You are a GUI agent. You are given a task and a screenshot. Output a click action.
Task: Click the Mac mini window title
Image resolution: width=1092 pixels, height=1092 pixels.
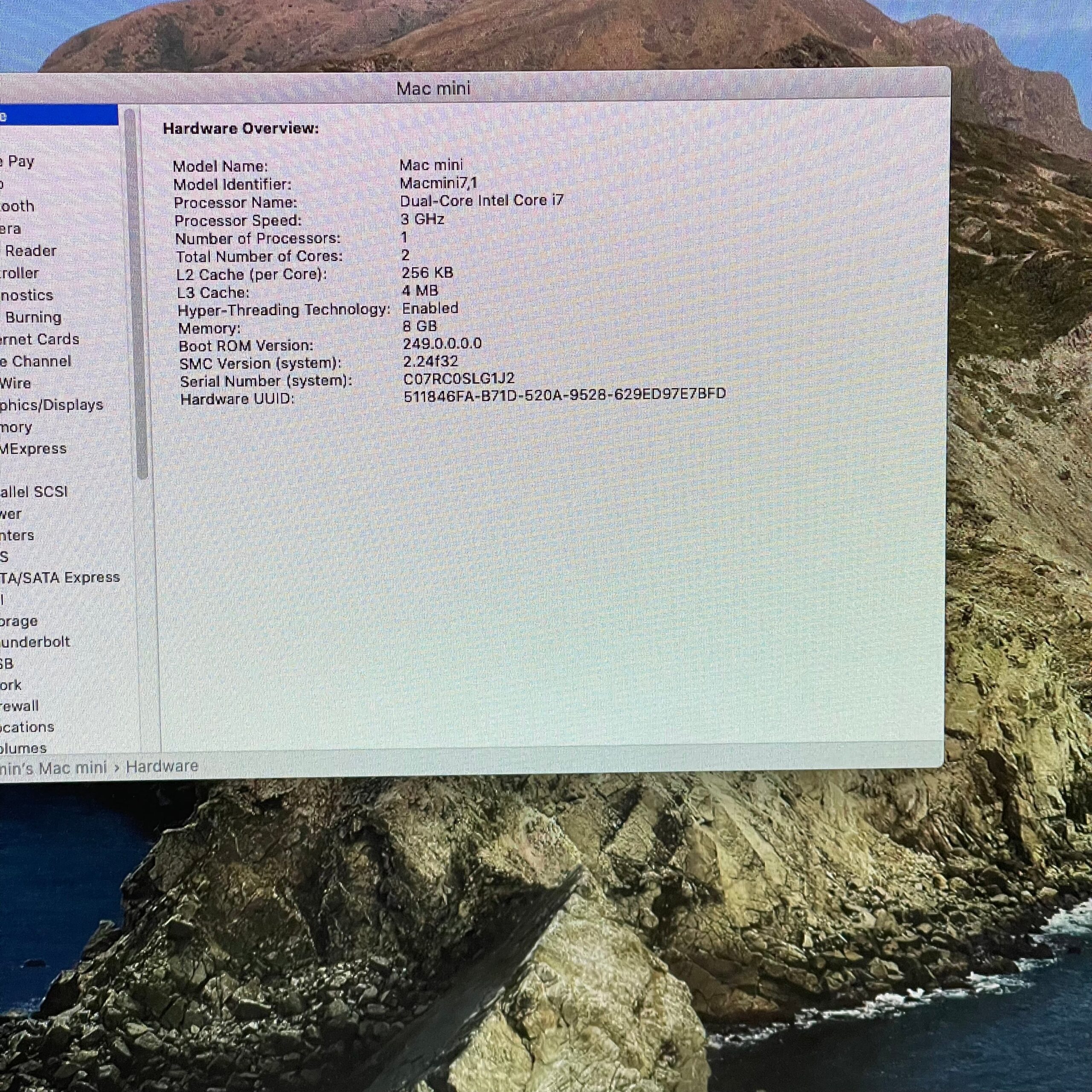pos(433,89)
